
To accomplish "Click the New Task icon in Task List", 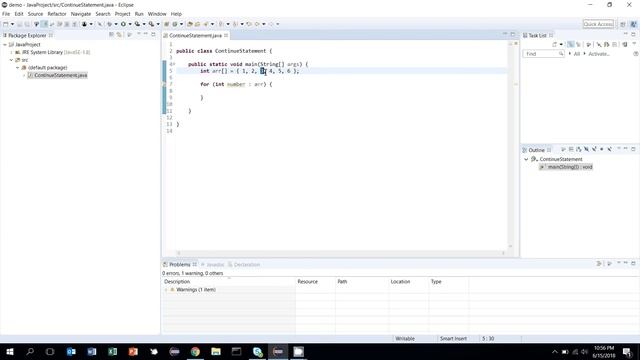I will (555, 44).
